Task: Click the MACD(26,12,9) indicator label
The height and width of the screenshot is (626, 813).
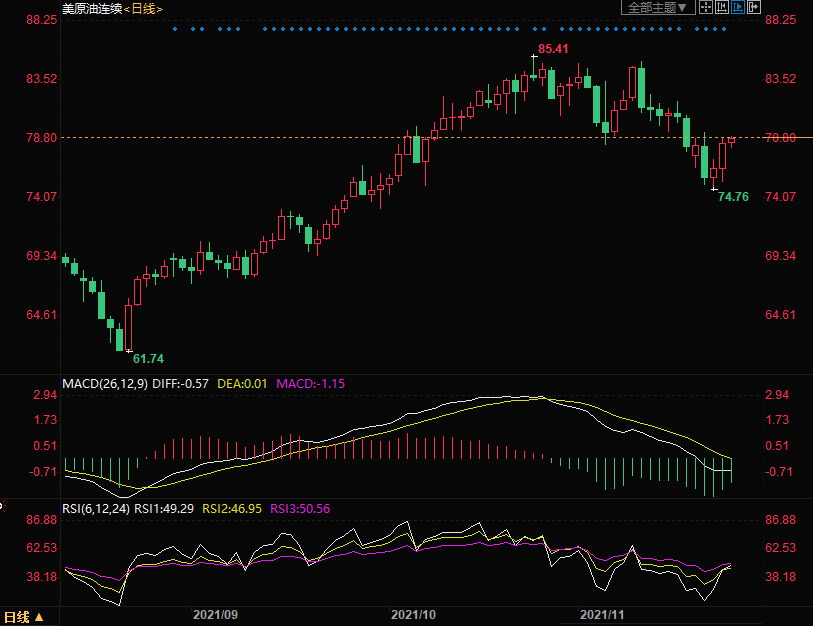Action: click(104, 383)
